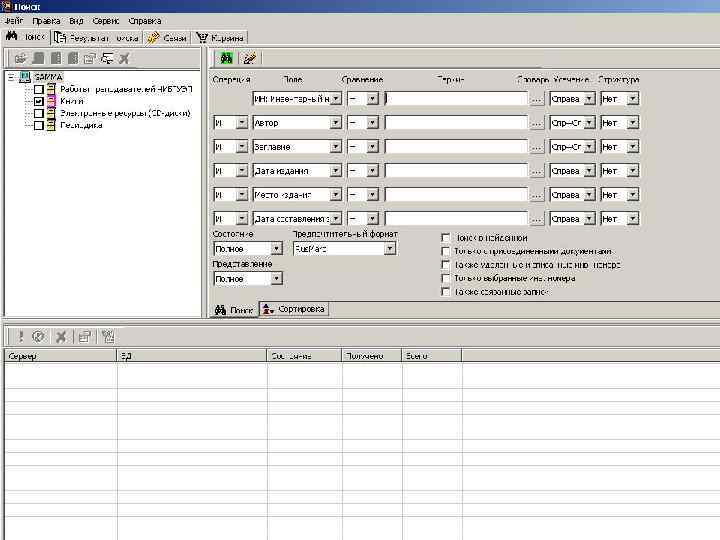Click the greyed X icon above database tree
The width and height of the screenshot is (720, 540).
coord(124,58)
